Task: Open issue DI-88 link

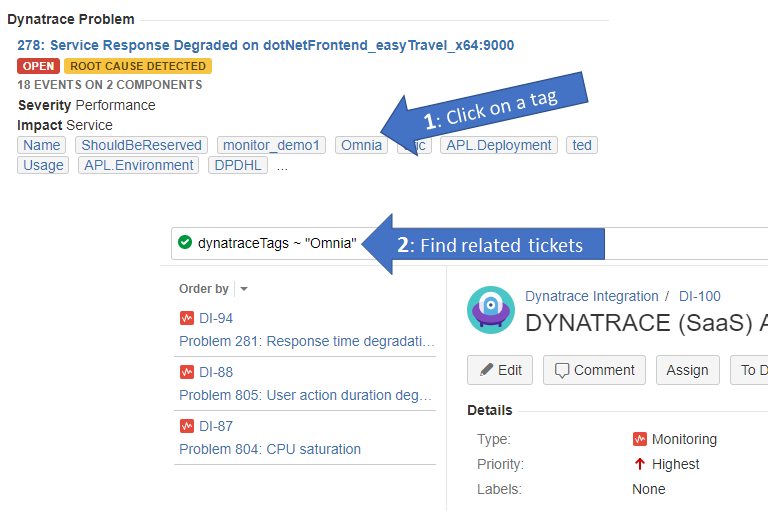Action: [216, 372]
